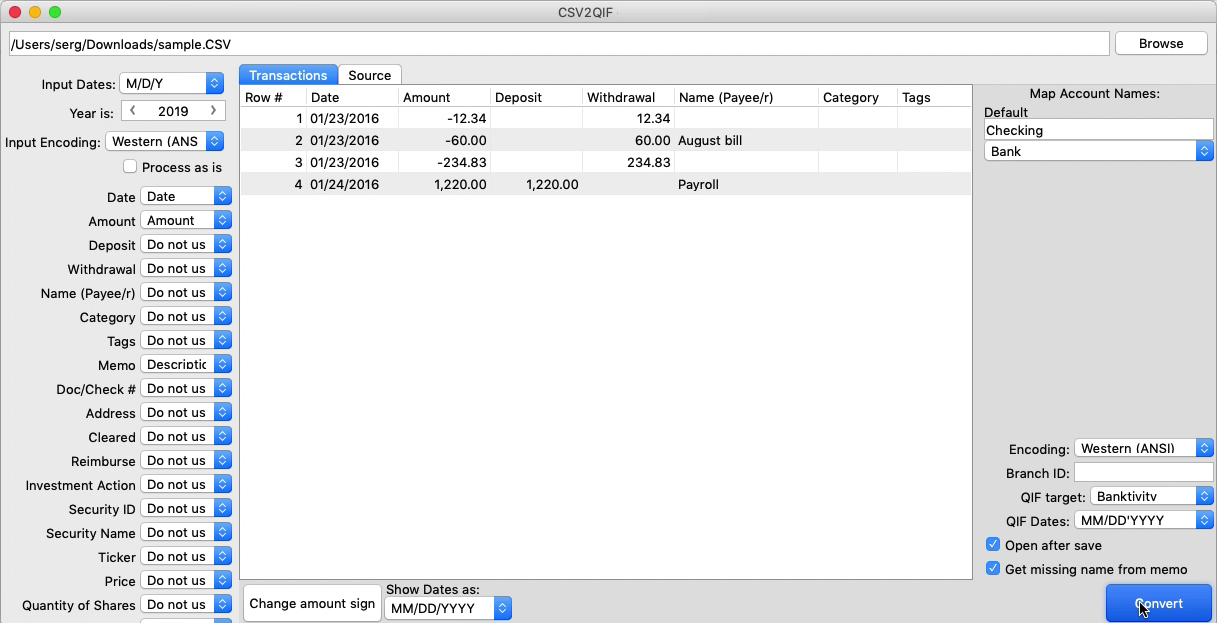Image resolution: width=1217 pixels, height=623 pixels.
Task: Select the Payroll payee cell
Action: 746,185
